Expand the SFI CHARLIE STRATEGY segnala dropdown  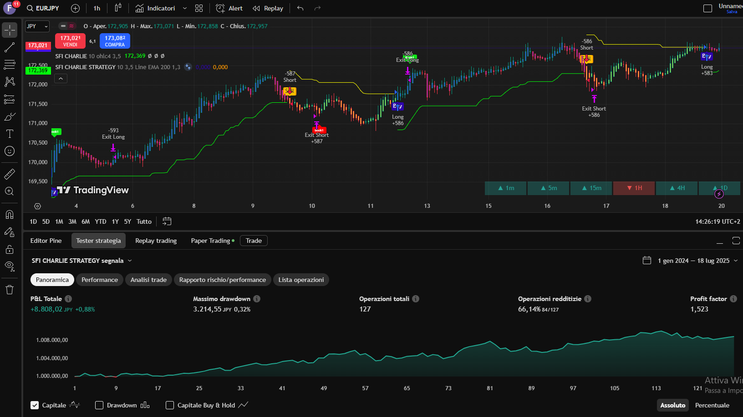pos(82,261)
